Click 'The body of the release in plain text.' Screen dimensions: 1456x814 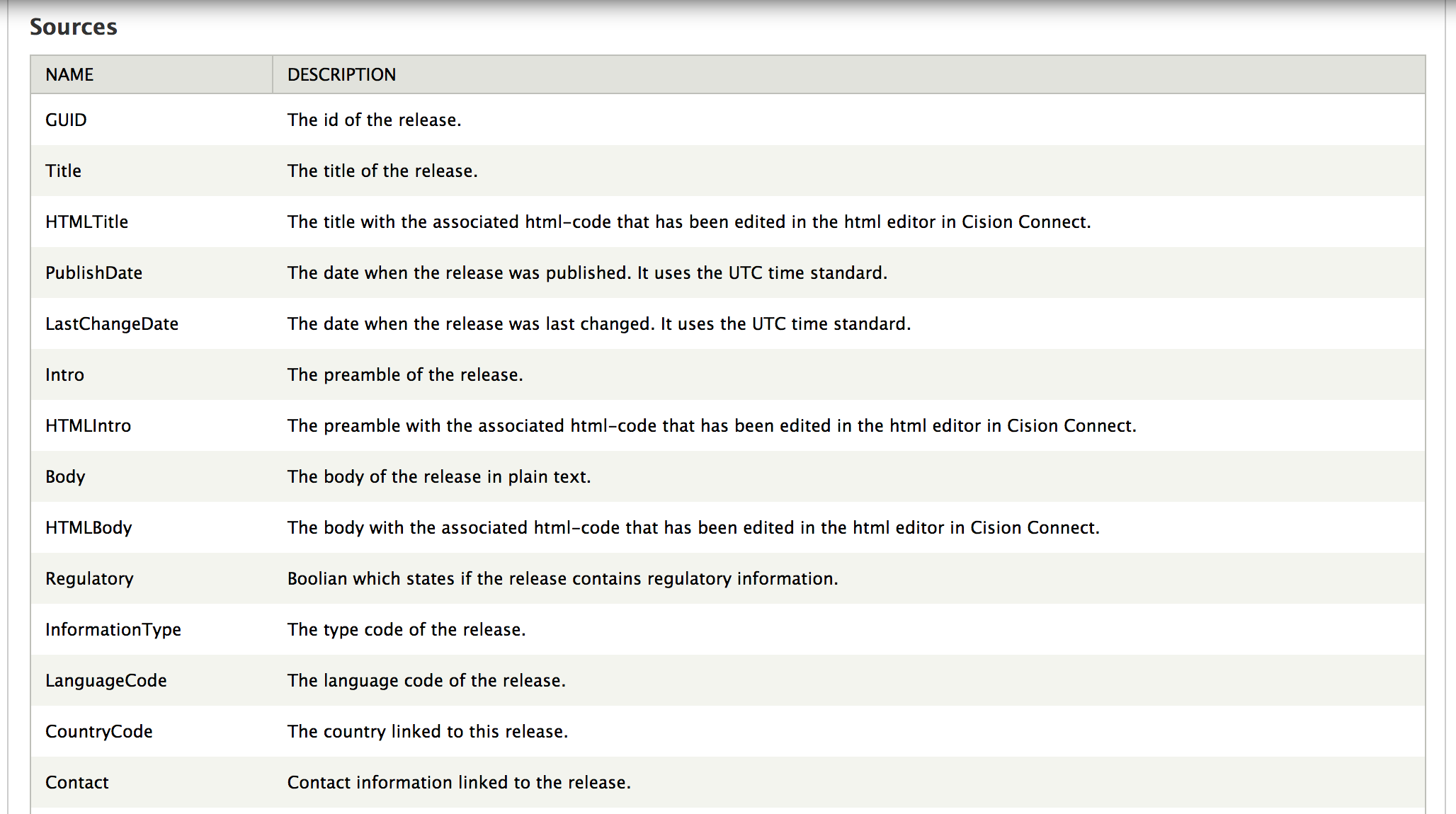coord(439,476)
